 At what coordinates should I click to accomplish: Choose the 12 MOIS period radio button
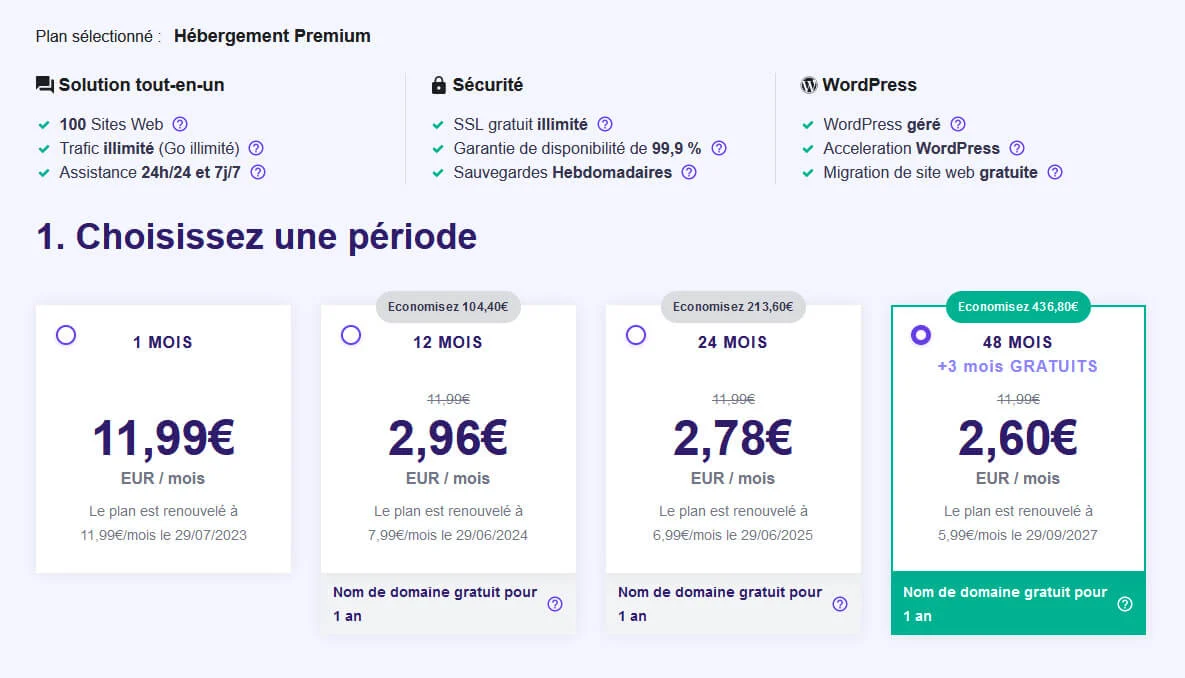pyautogui.click(x=351, y=335)
